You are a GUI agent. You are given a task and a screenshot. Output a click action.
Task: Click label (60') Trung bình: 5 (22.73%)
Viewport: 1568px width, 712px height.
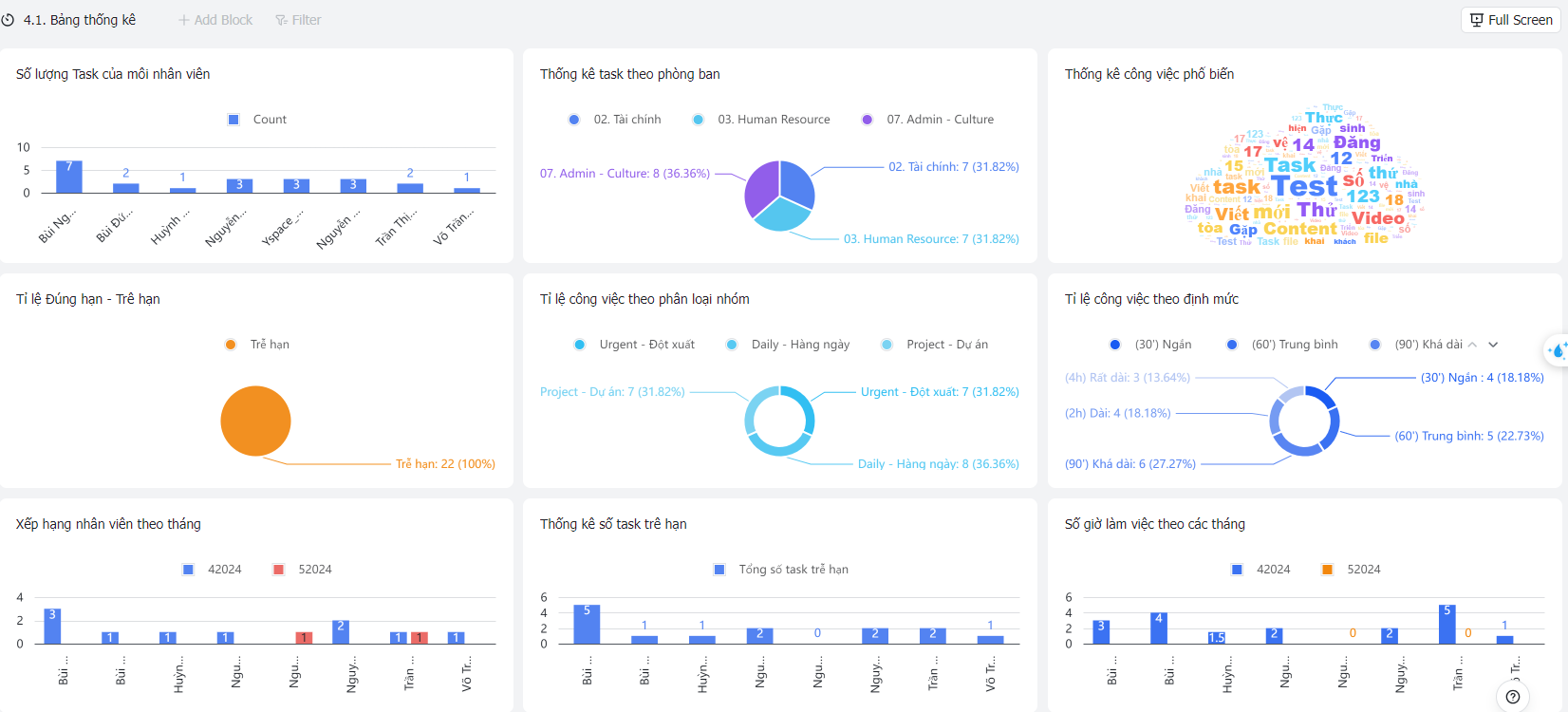pos(1468,437)
